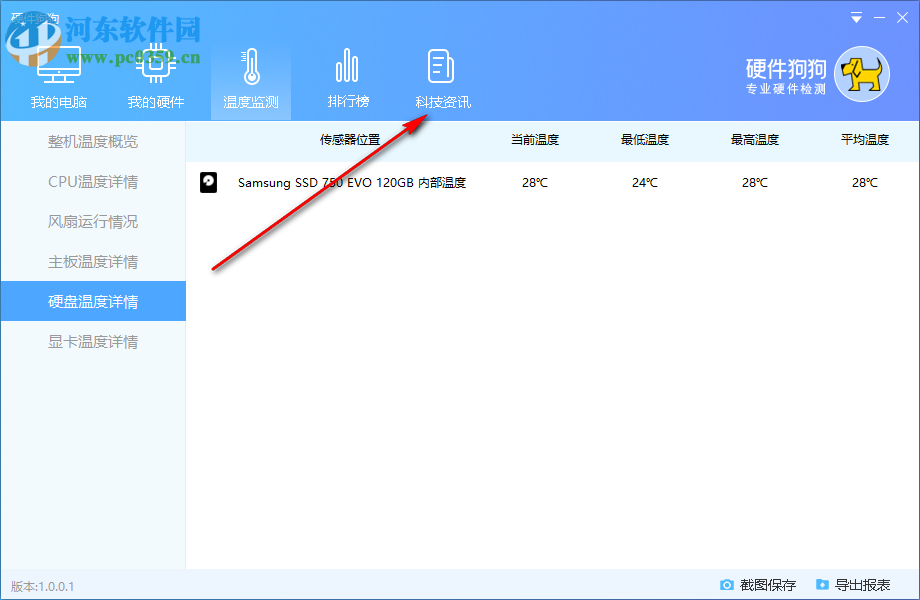Click the 传感器位置 column header
The height and width of the screenshot is (600, 920).
pos(350,140)
